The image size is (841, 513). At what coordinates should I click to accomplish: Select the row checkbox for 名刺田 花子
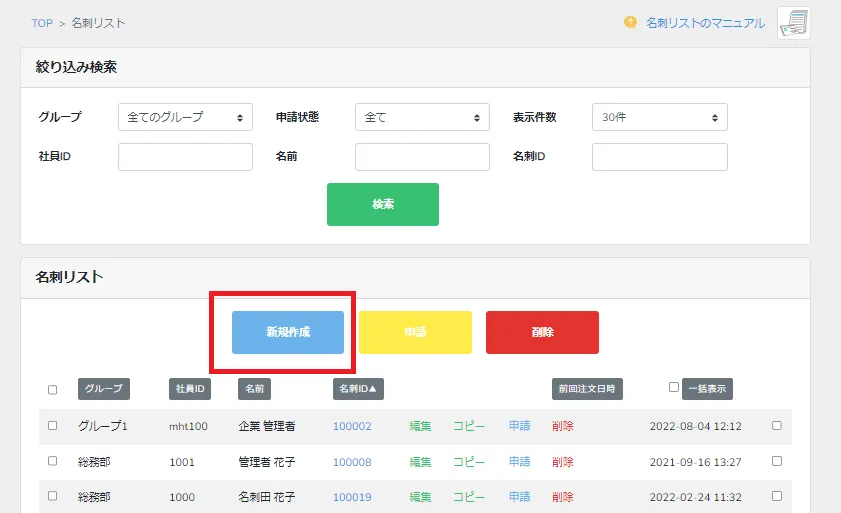[53, 496]
